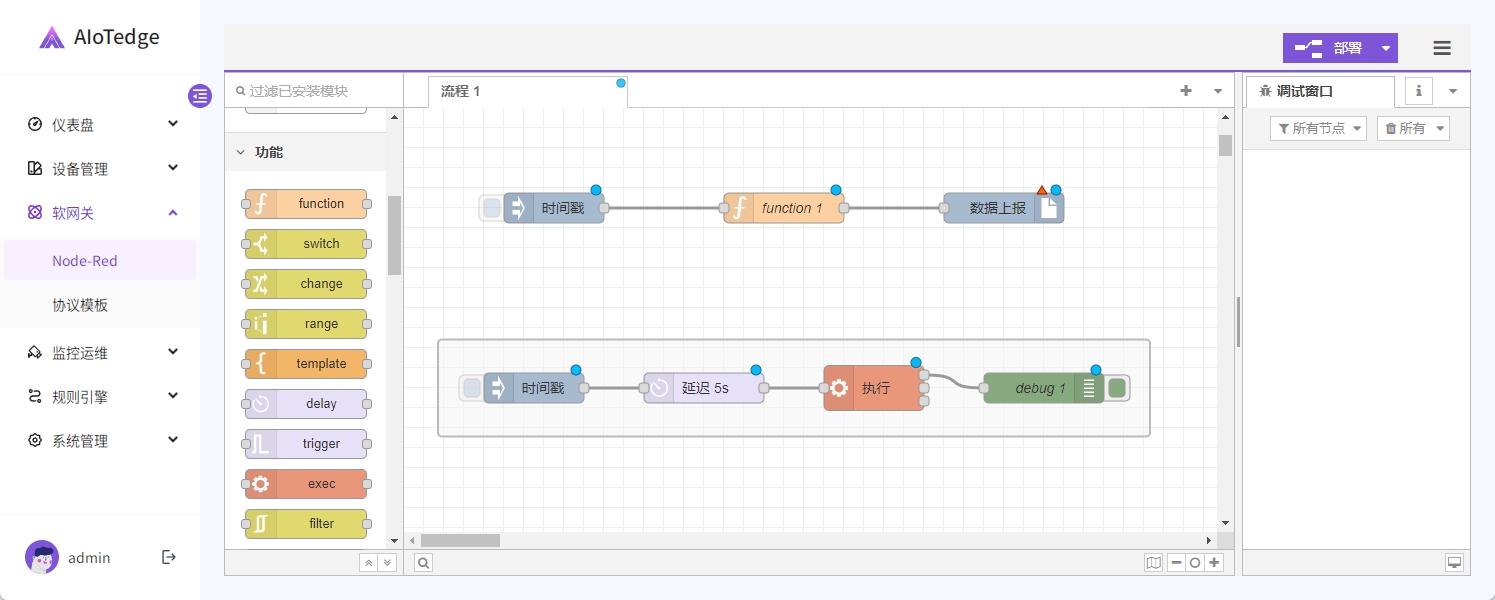Click the 所有 clear messages button
This screenshot has width=1495, height=600.
[1412, 128]
